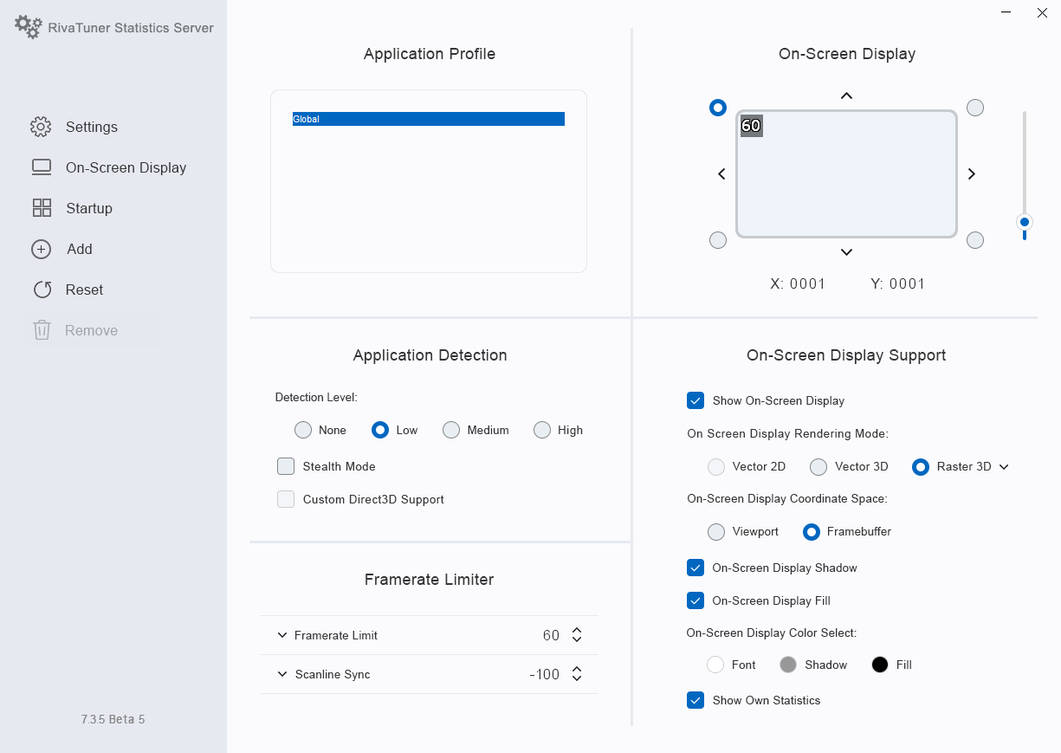This screenshot has height=753, width=1061.
Task: Pick the black Fill color swatch
Action: click(880, 664)
